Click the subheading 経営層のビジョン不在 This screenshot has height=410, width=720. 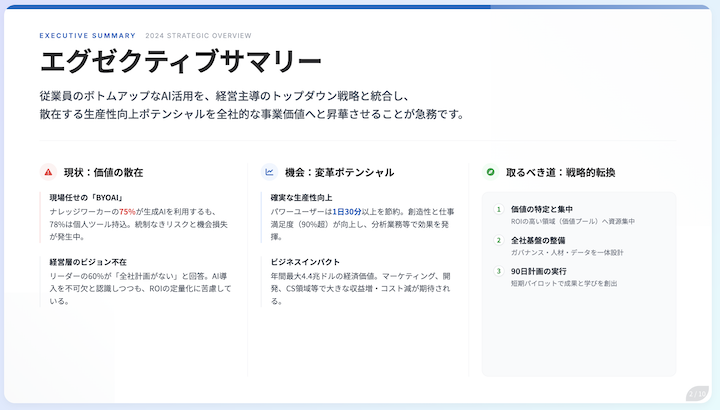pos(88,262)
